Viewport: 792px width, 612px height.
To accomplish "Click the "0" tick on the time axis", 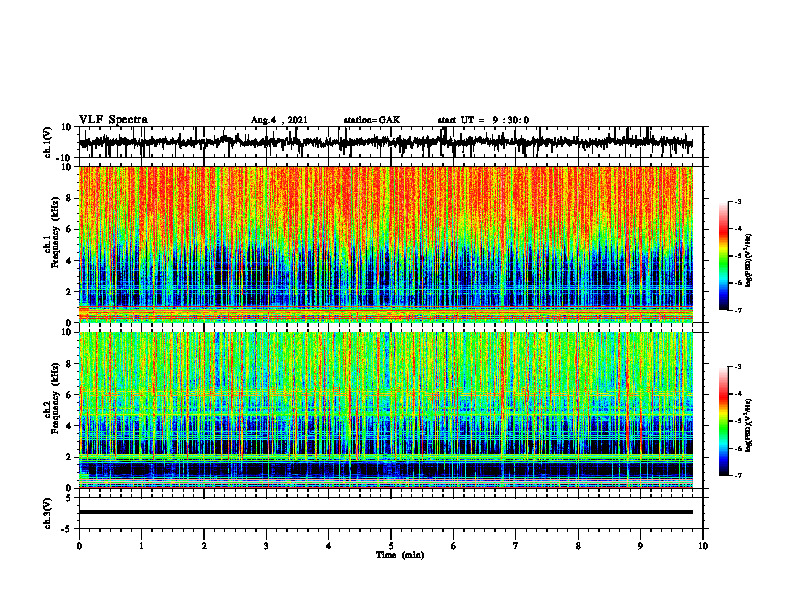I will pyautogui.click(x=79, y=546).
